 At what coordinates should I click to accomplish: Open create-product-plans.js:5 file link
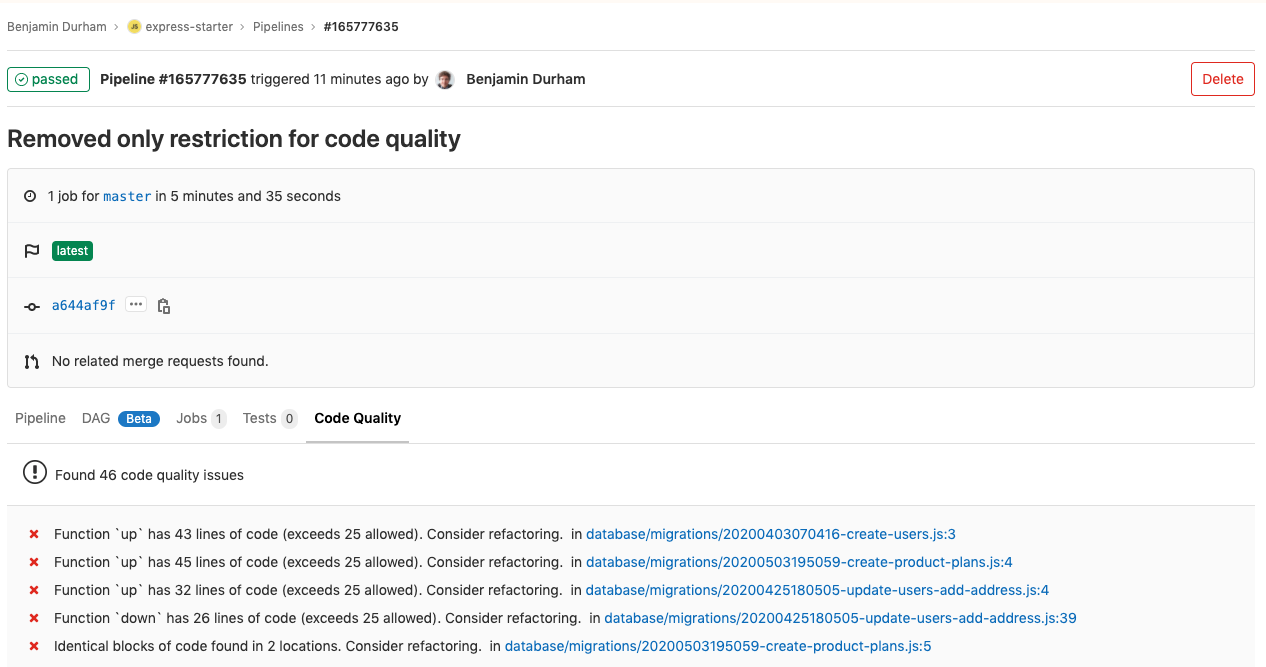(x=718, y=646)
